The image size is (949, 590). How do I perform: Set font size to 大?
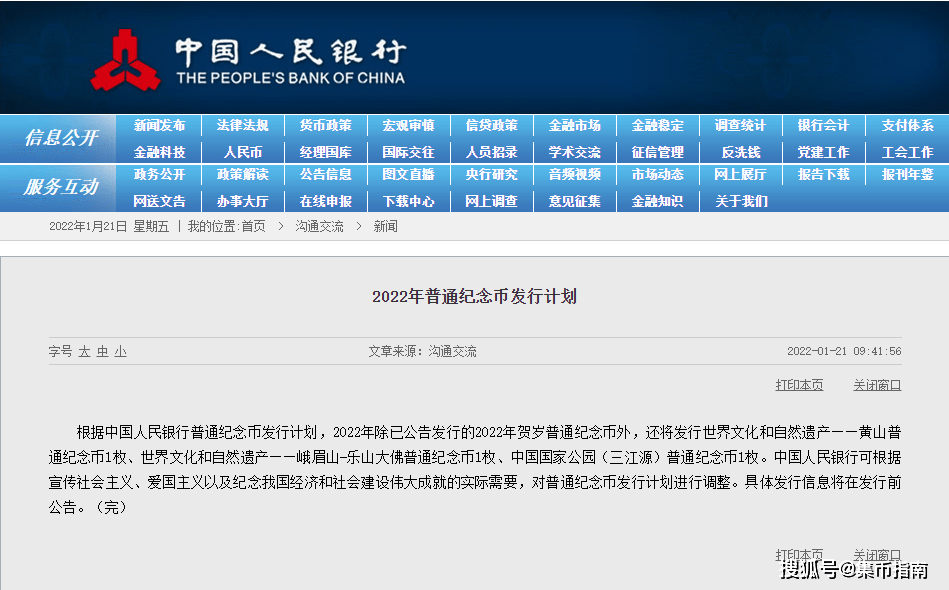point(85,352)
